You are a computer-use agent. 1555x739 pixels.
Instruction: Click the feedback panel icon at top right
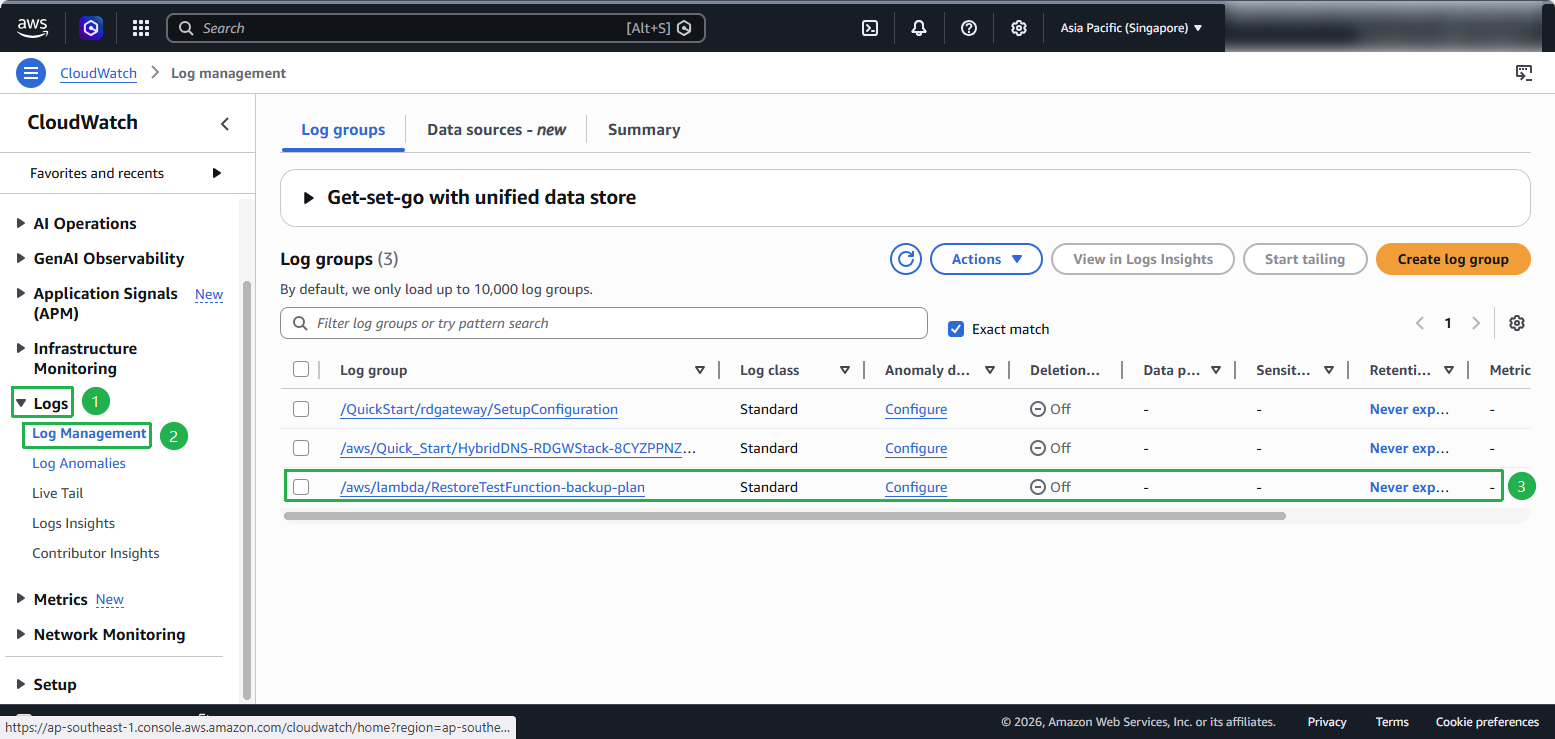pyautogui.click(x=1524, y=73)
